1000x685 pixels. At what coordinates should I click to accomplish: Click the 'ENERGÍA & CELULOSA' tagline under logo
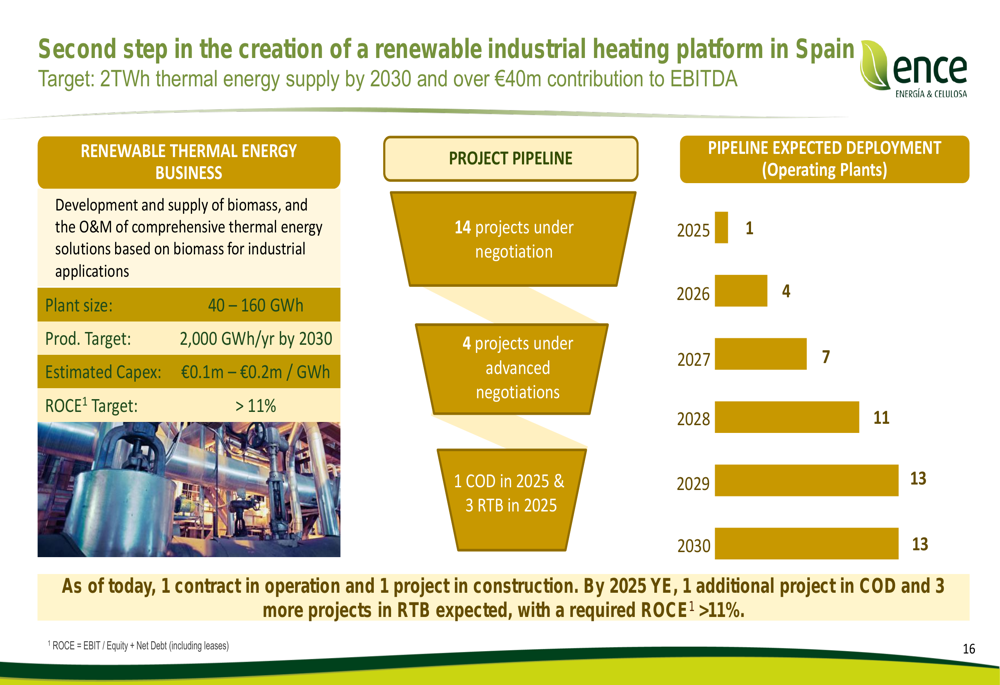point(931,94)
